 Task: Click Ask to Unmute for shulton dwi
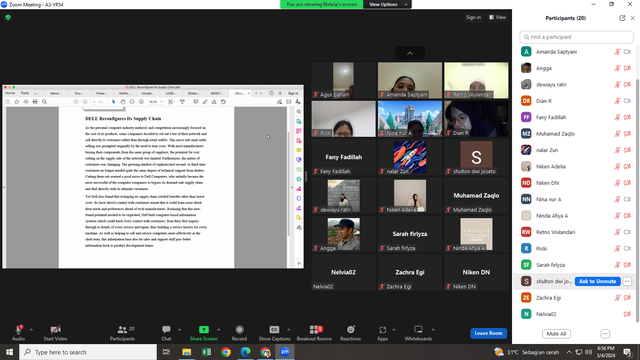coord(598,281)
